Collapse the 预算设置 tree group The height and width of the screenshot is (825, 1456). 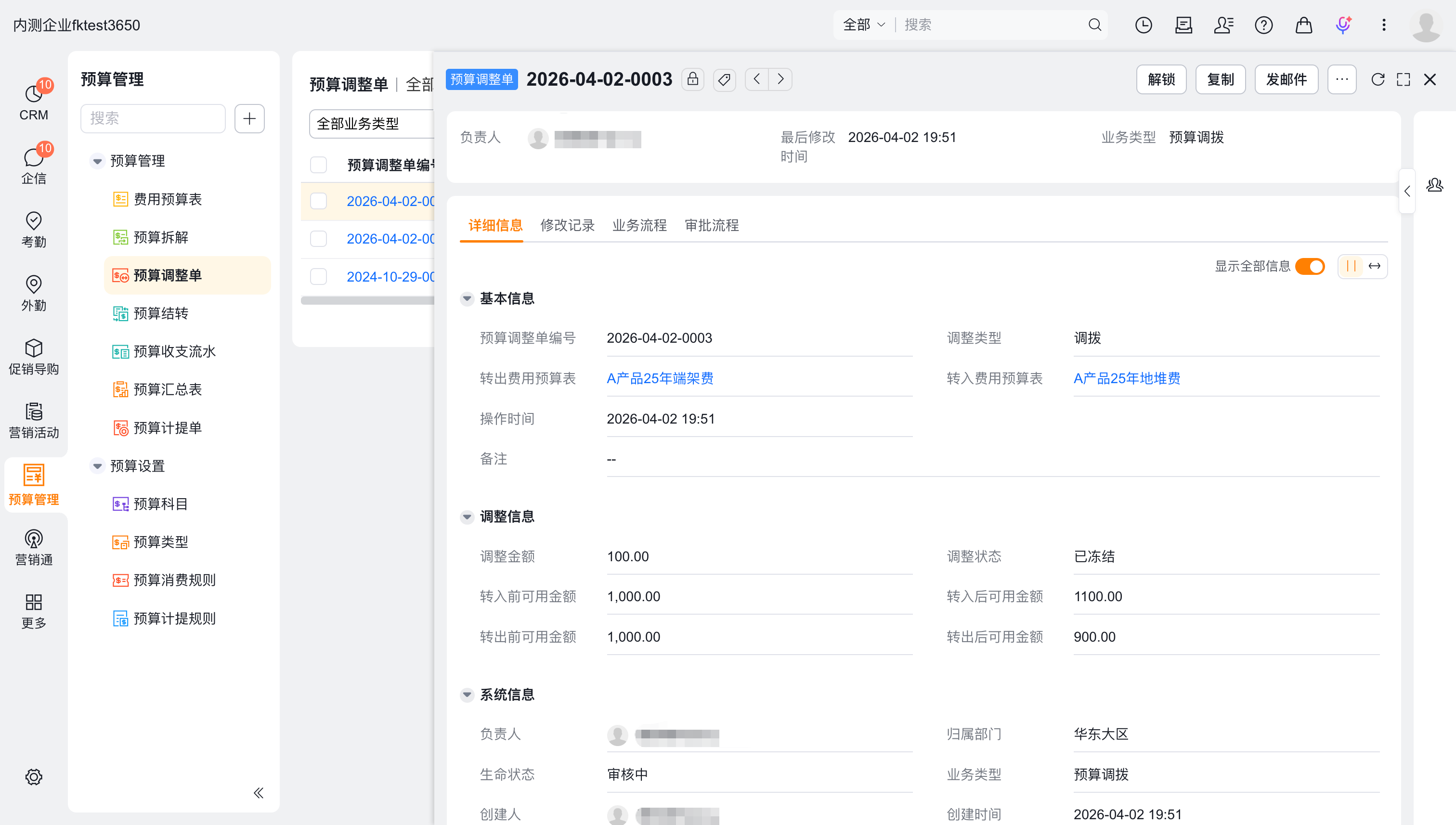(x=97, y=466)
